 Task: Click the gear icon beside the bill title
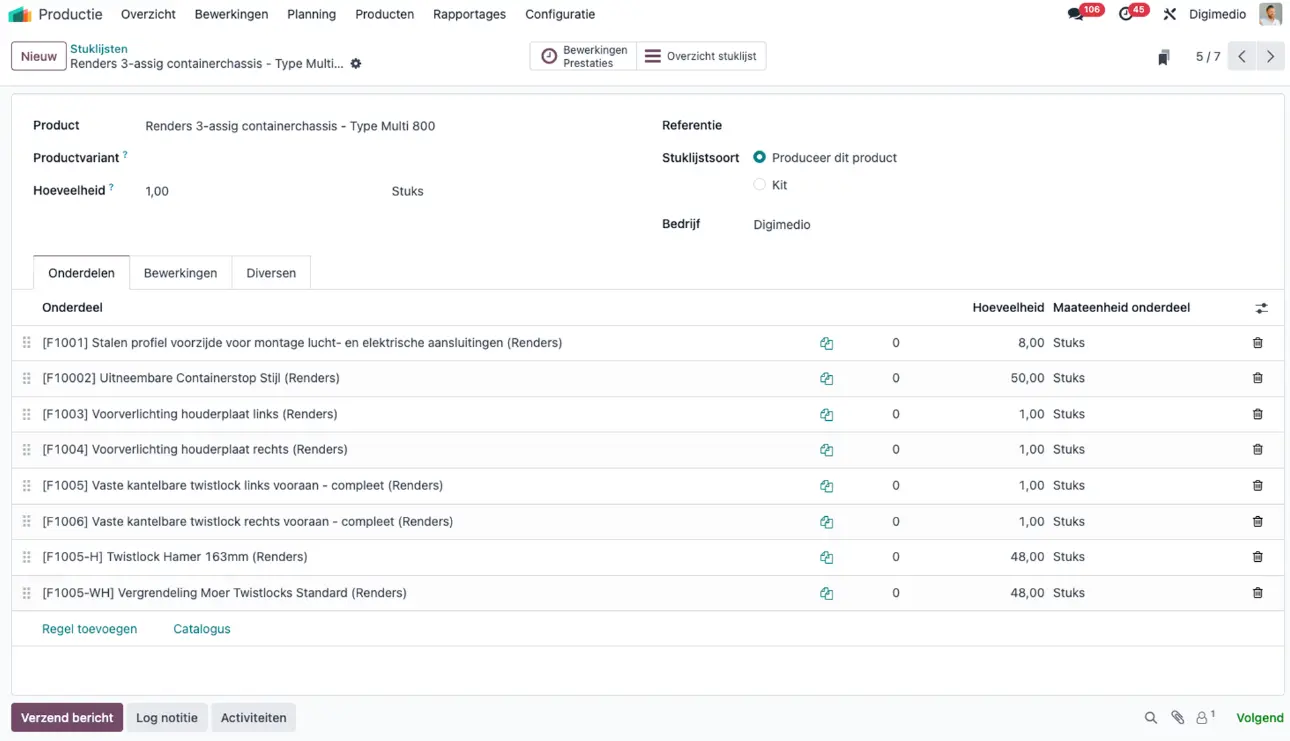pos(356,64)
